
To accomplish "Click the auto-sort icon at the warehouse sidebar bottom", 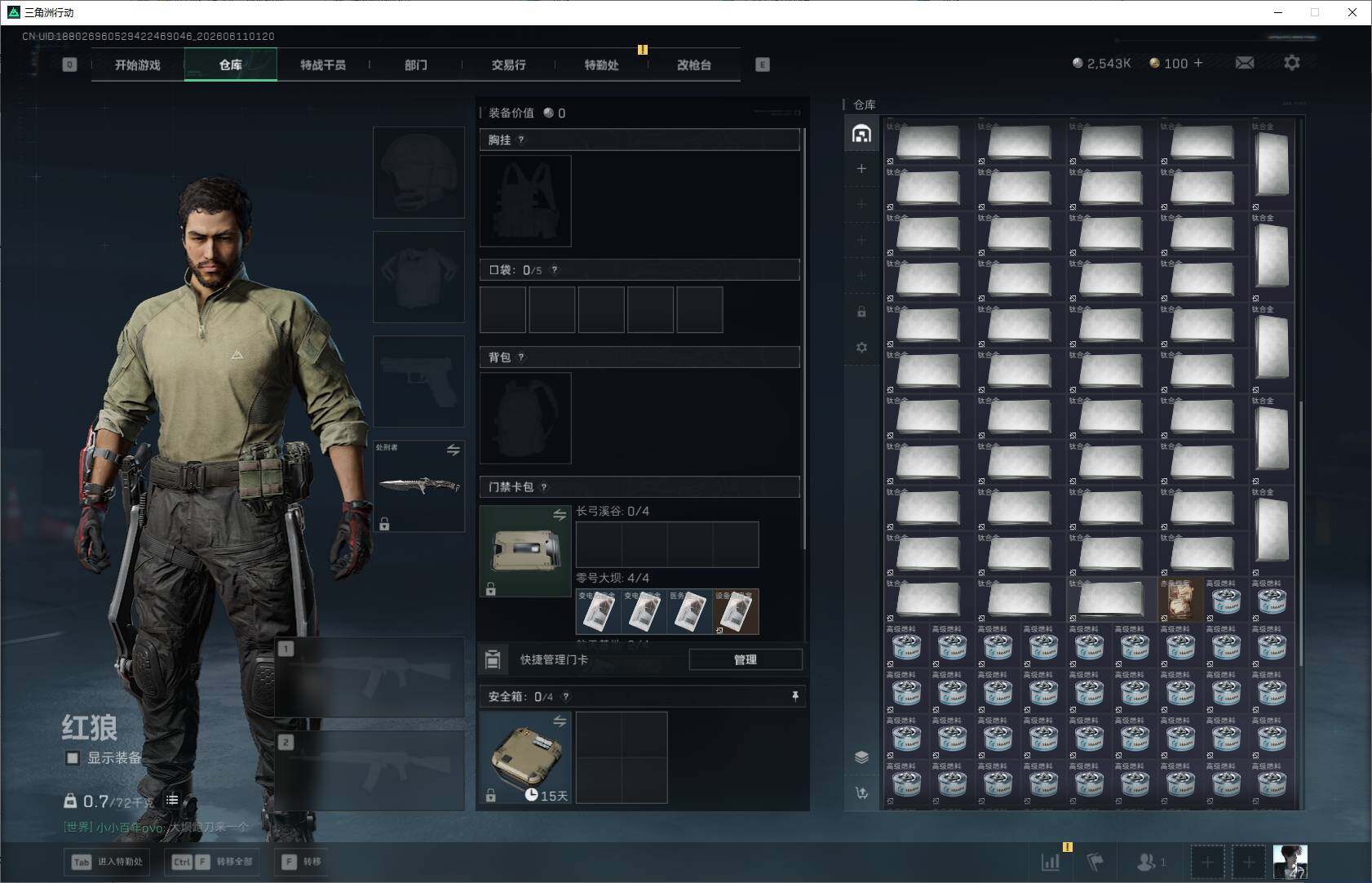I will 861,793.
